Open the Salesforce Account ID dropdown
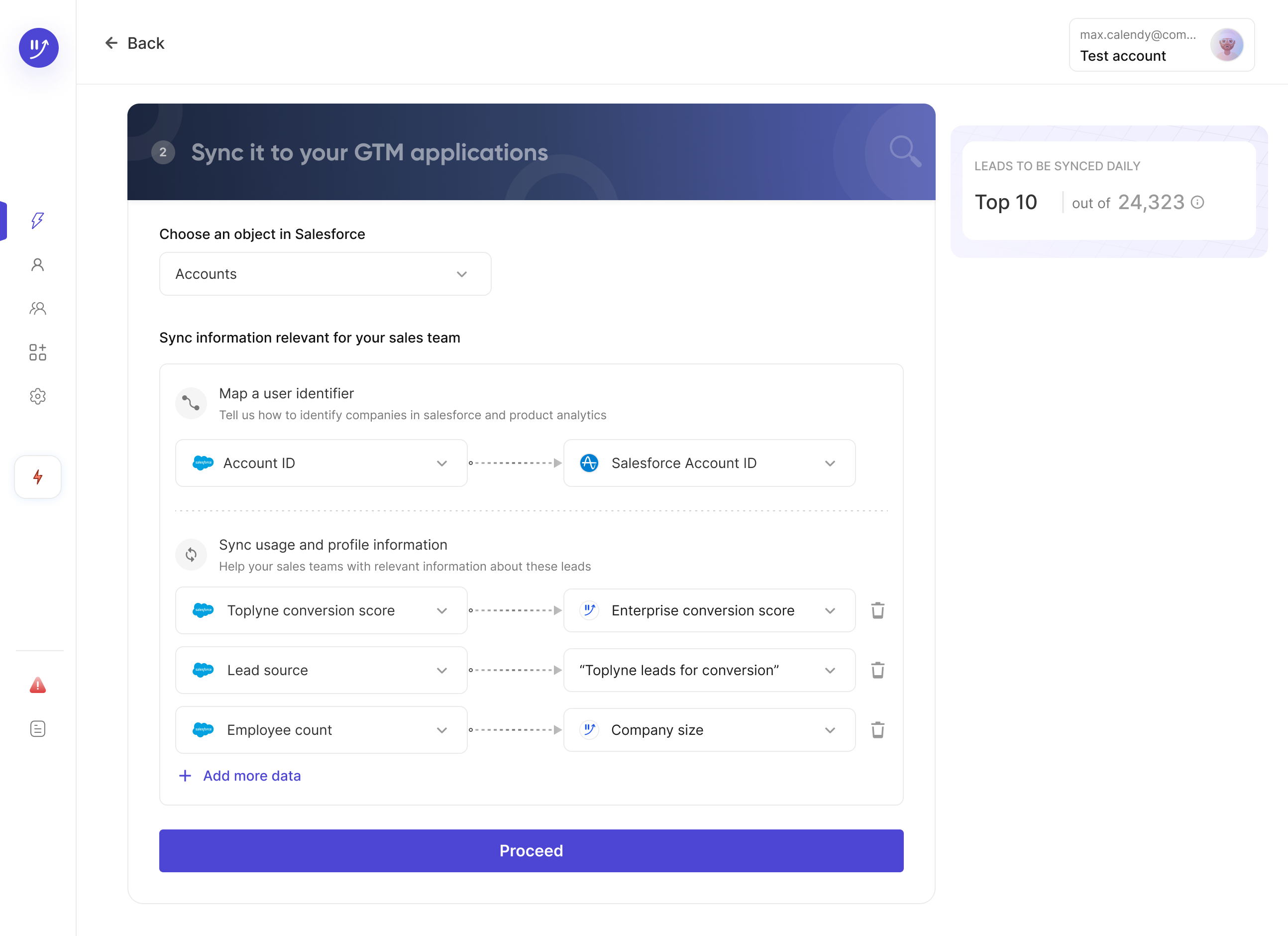Viewport: 1288px width, 936px height. (709, 464)
